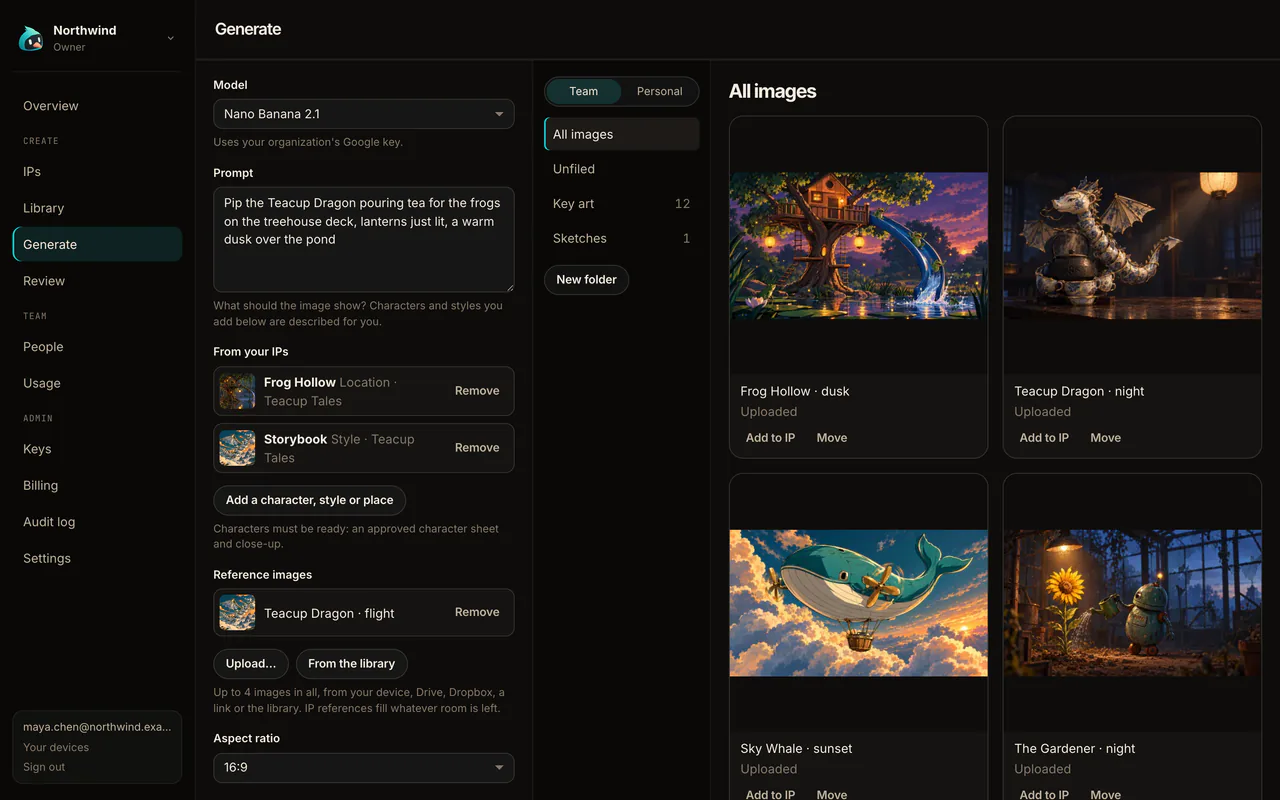Viewport: 1280px width, 800px height.
Task: Click the Teacup Dragon flight reference thumbnail
Action: click(x=237, y=613)
